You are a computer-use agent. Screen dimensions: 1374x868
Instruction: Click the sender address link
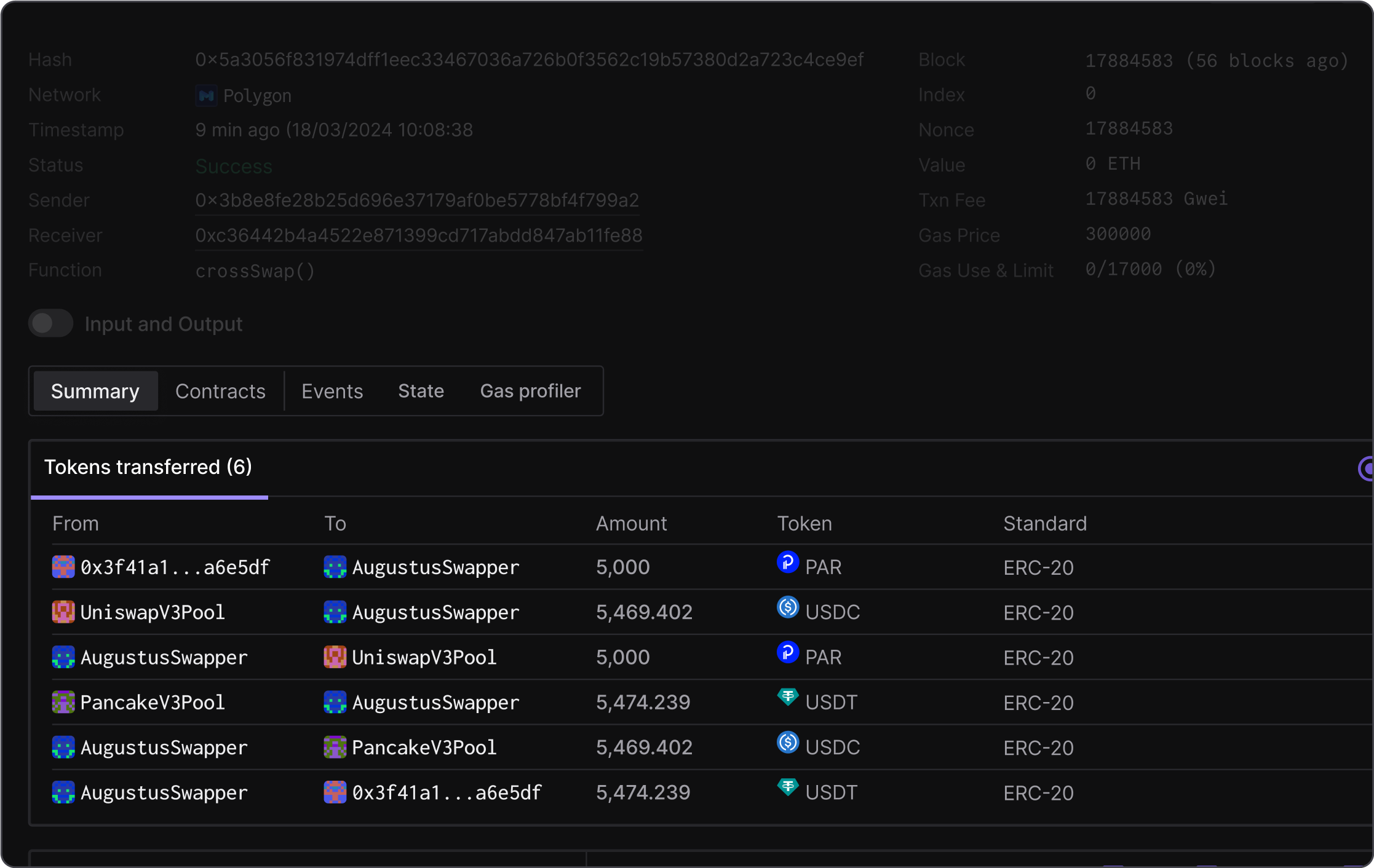pyautogui.click(x=417, y=200)
